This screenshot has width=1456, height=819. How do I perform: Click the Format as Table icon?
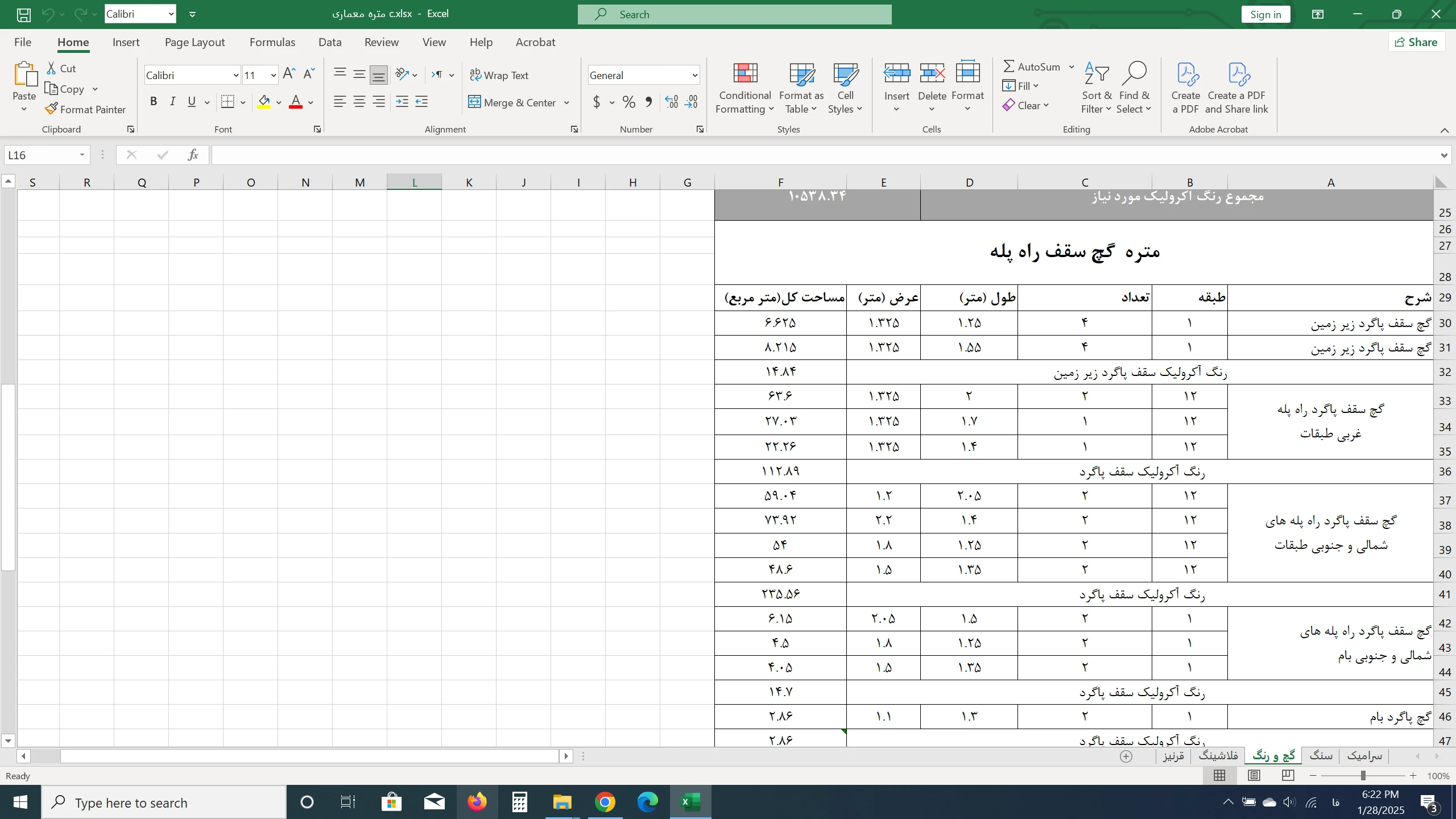(801, 74)
